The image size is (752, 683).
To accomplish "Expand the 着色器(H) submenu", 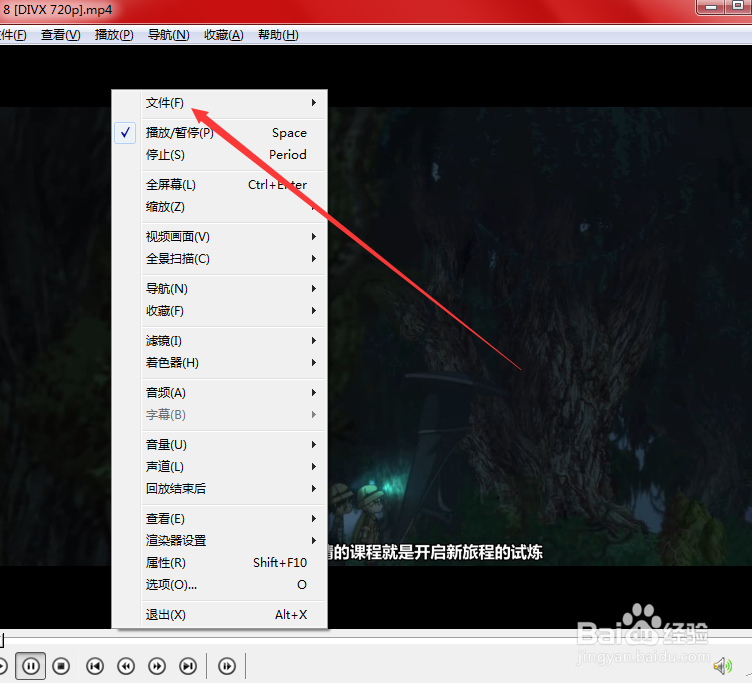I will [220, 363].
